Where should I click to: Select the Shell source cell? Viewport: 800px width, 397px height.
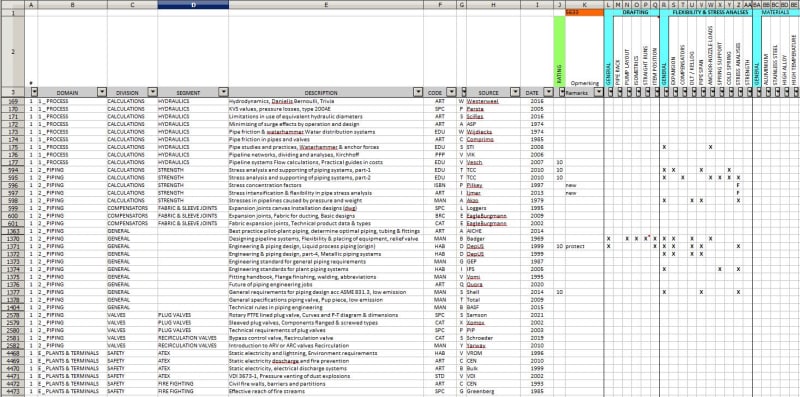pos(493,292)
